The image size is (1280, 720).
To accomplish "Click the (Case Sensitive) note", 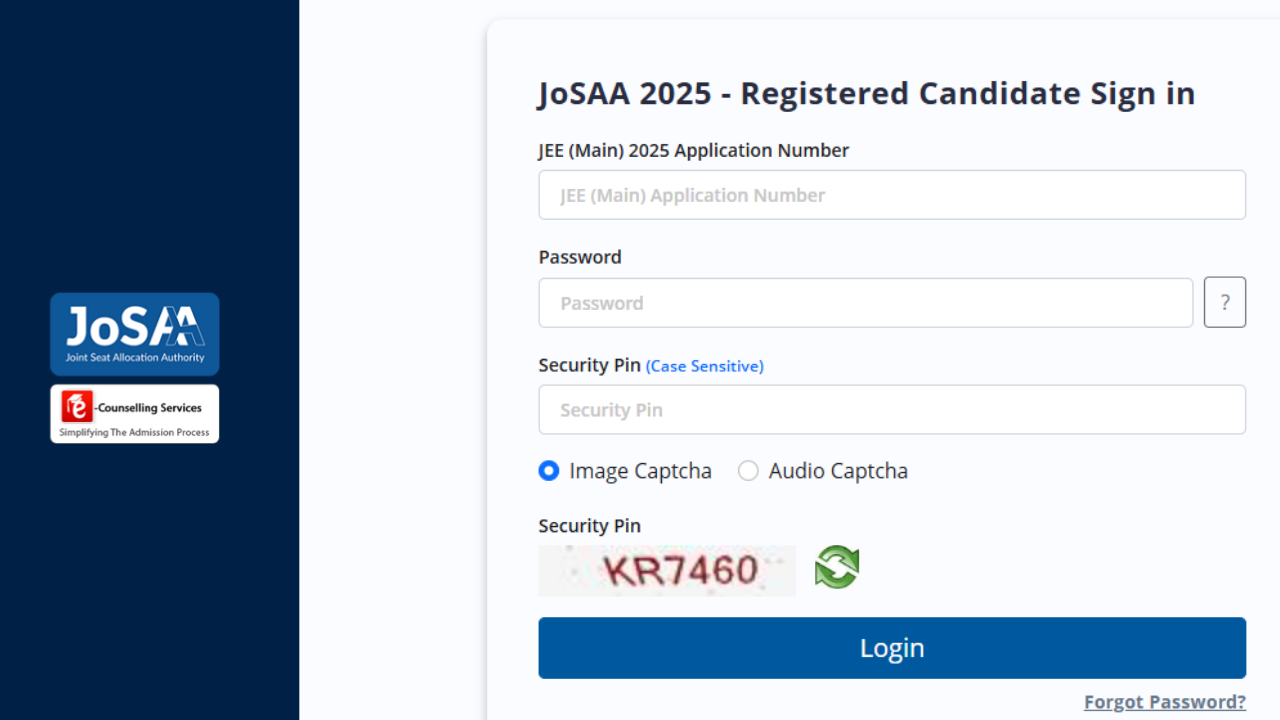I will click(704, 367).
